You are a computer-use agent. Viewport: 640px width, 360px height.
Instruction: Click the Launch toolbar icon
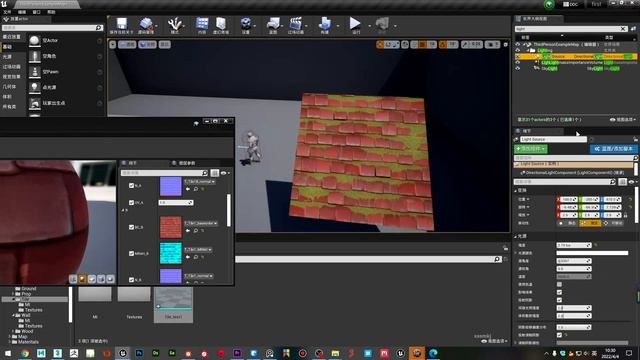point(382,24)
